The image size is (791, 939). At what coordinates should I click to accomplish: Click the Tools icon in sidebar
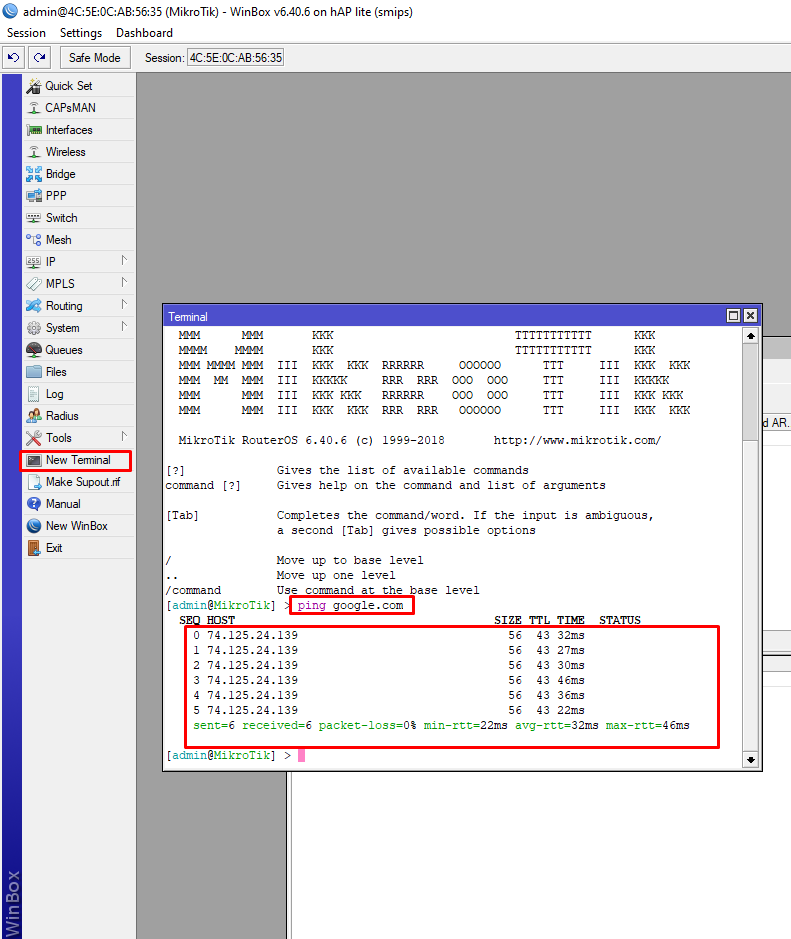[x=34, y=438]
